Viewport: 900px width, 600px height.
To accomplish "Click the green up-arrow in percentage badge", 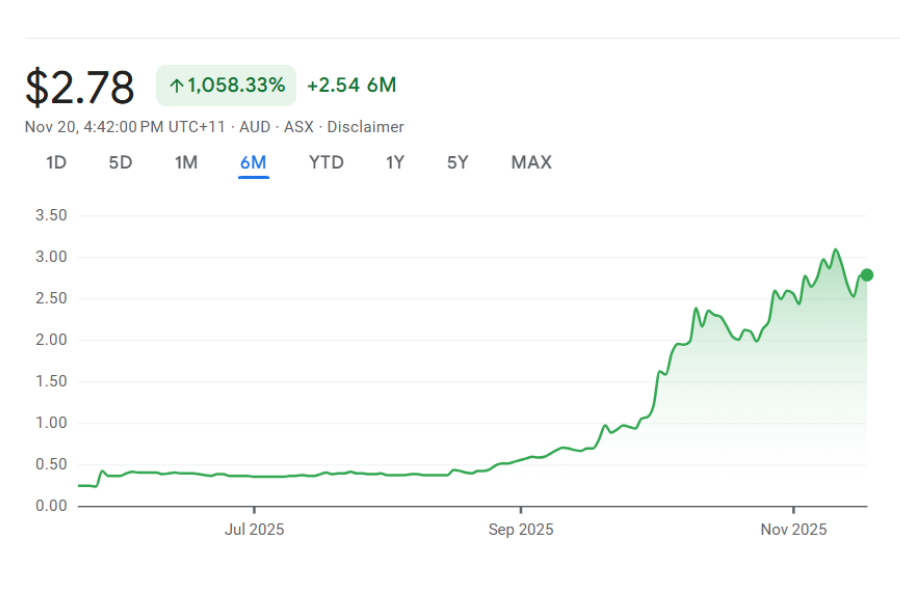I will click(176, 86).
